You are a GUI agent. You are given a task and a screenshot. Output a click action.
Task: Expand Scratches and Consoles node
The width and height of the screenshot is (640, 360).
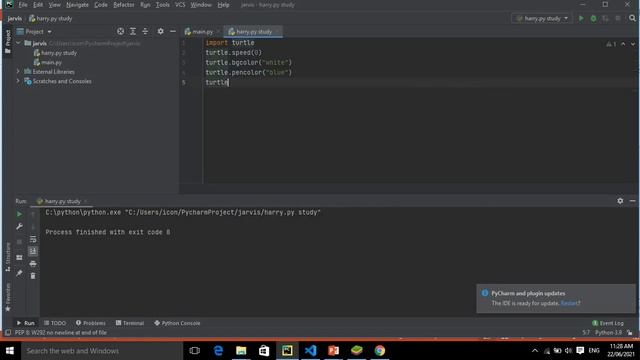[18, 81]
